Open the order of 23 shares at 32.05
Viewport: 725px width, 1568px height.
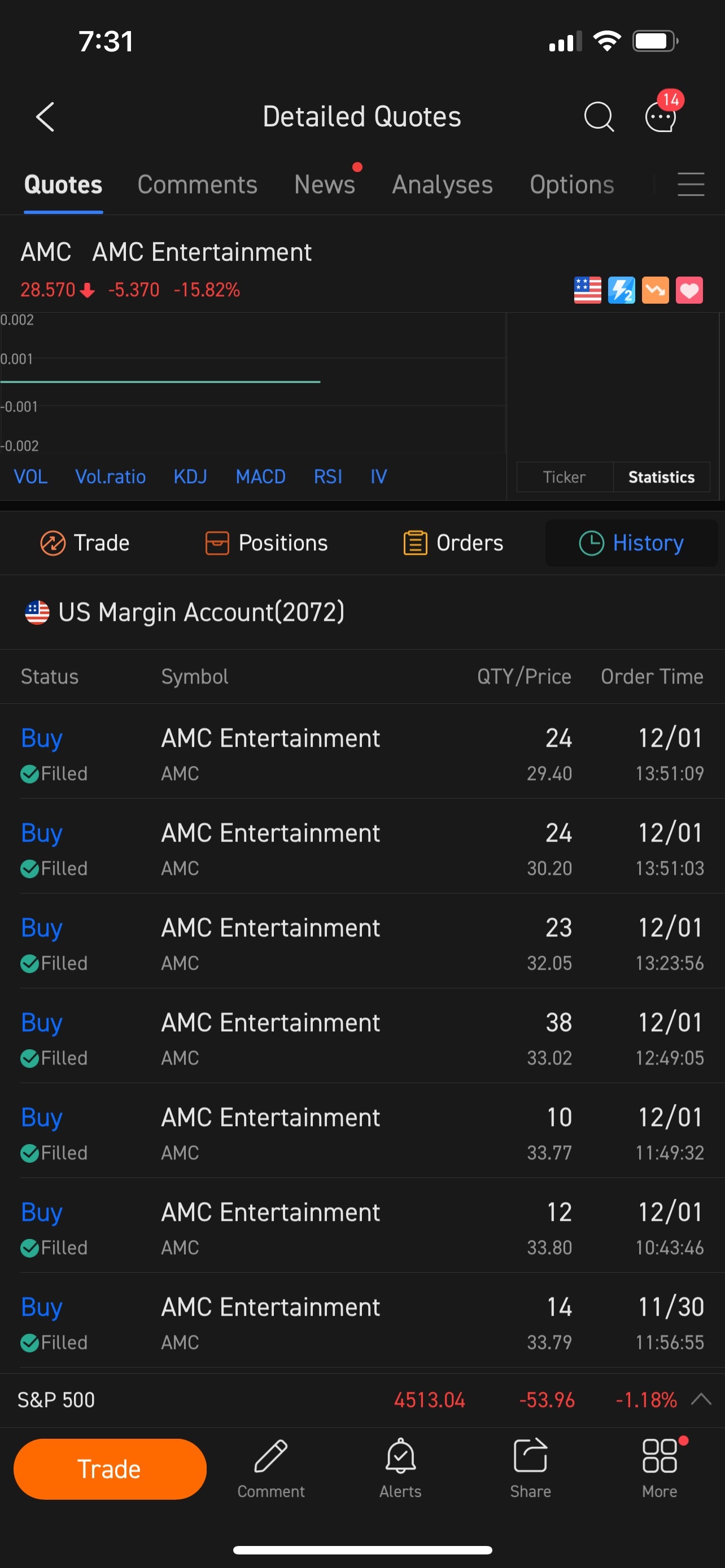[362, 941]
